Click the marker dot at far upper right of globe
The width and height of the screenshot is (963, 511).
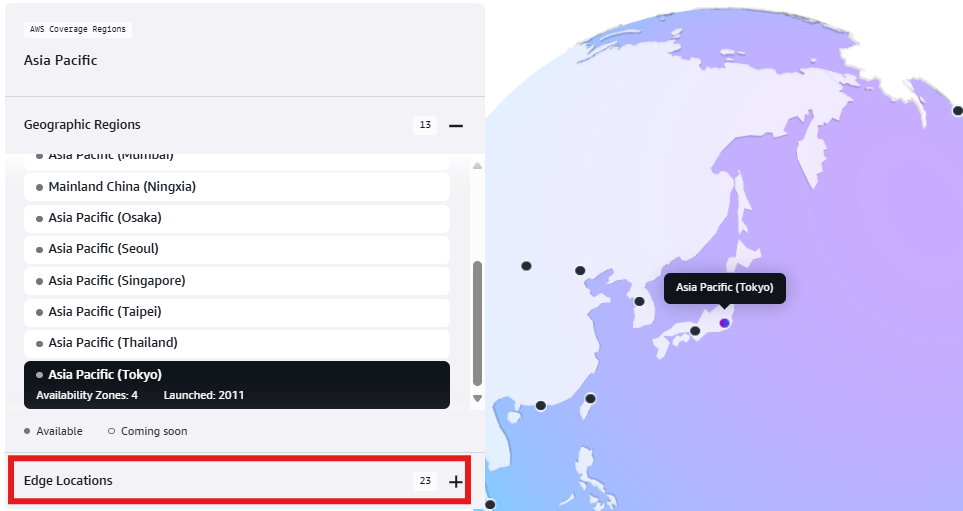tap(957, 111)
